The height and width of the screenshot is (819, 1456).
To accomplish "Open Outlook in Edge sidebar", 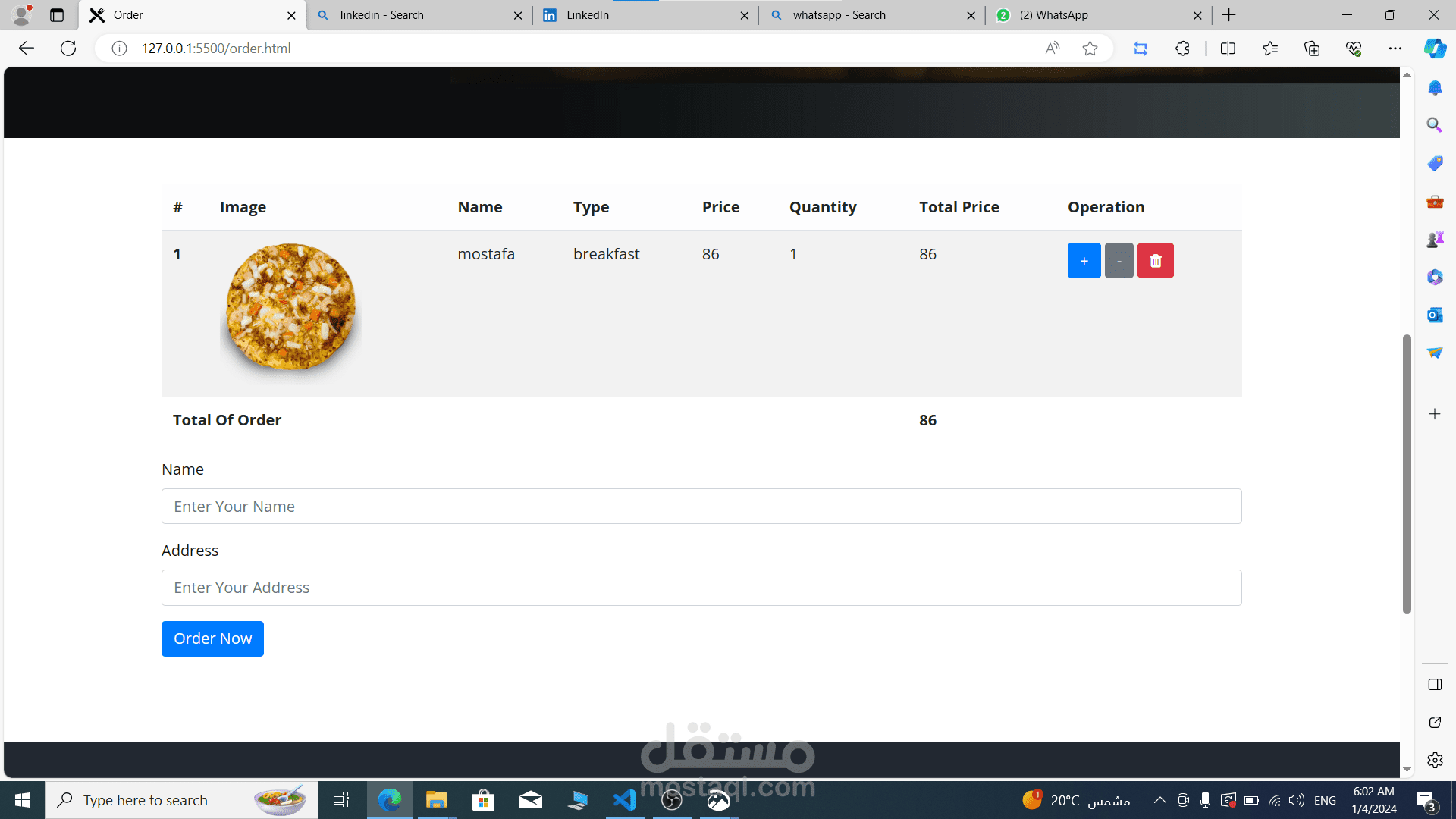I will (x=1434, y=315).
